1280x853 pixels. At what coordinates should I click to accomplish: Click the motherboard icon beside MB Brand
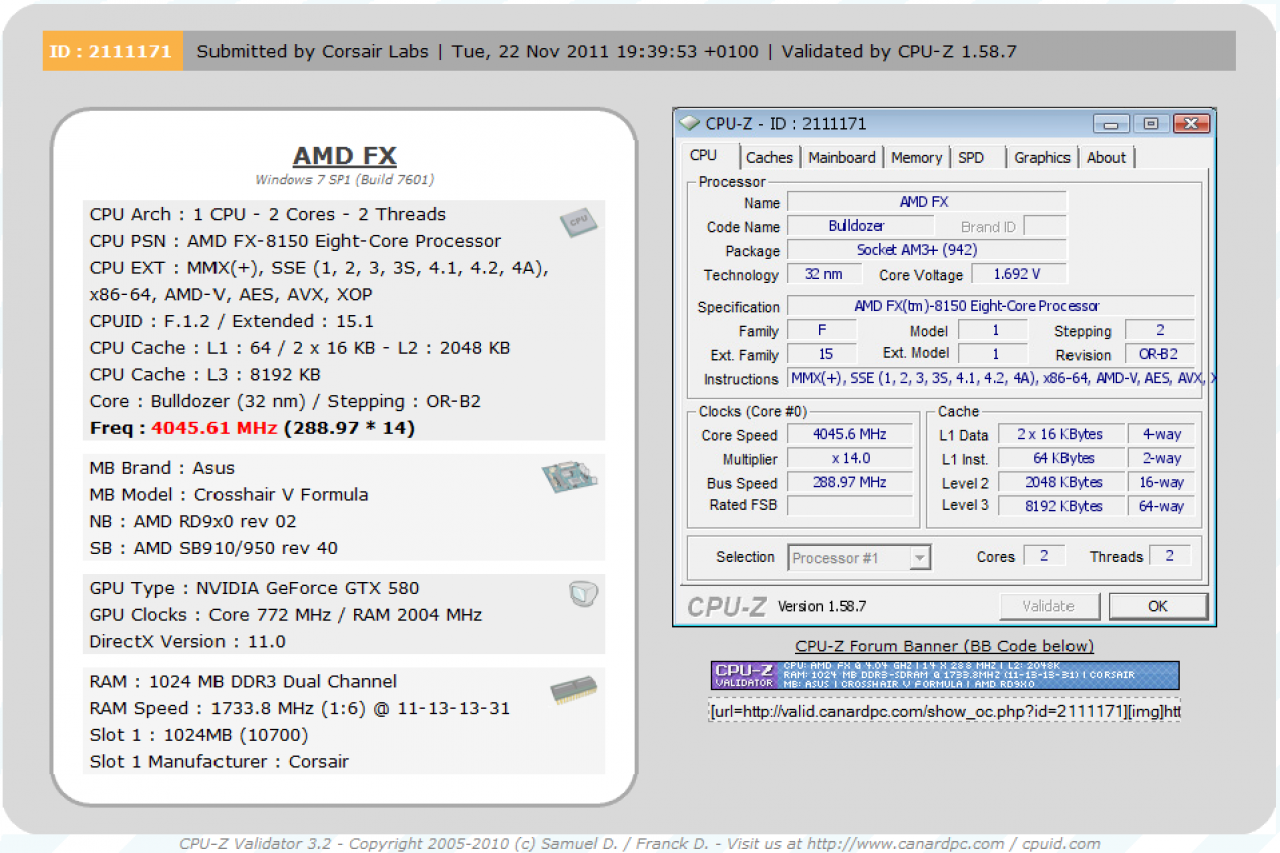(569, 478)
